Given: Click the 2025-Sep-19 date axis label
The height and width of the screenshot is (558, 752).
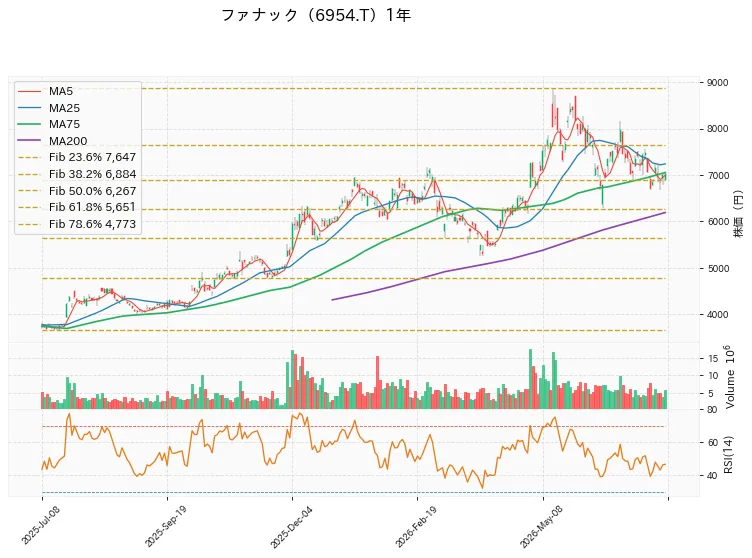Looking at the screenshot, I should point(165,526).
